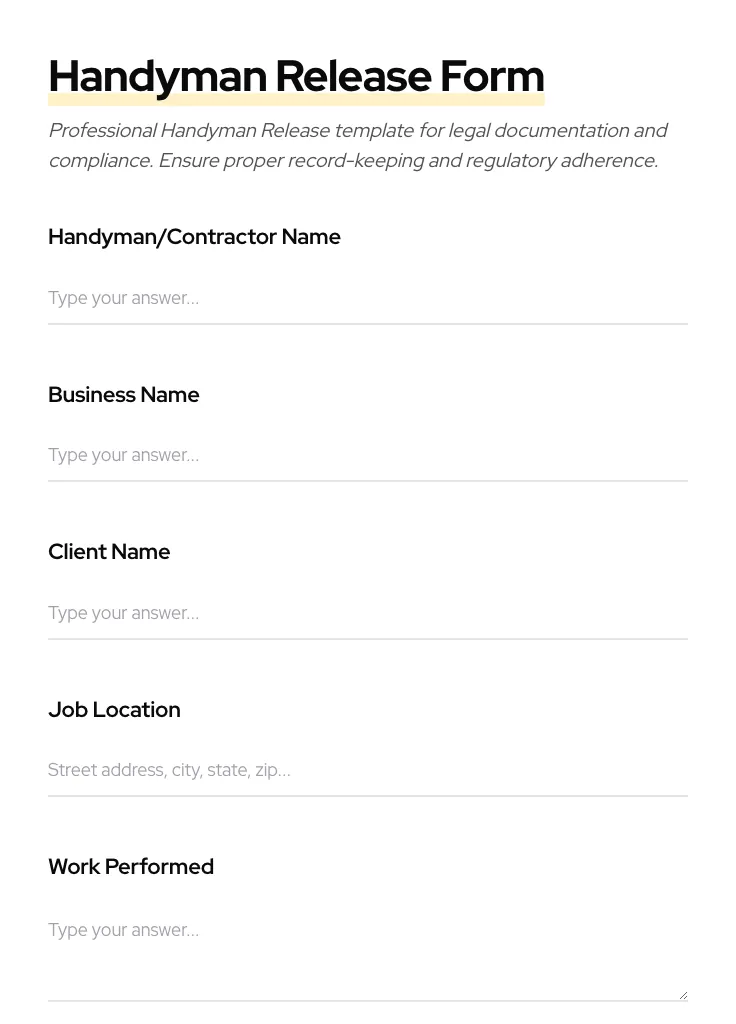Click the word "Handyman" in the form title
The image size is (736, 1024).
(x=157, y=77)
